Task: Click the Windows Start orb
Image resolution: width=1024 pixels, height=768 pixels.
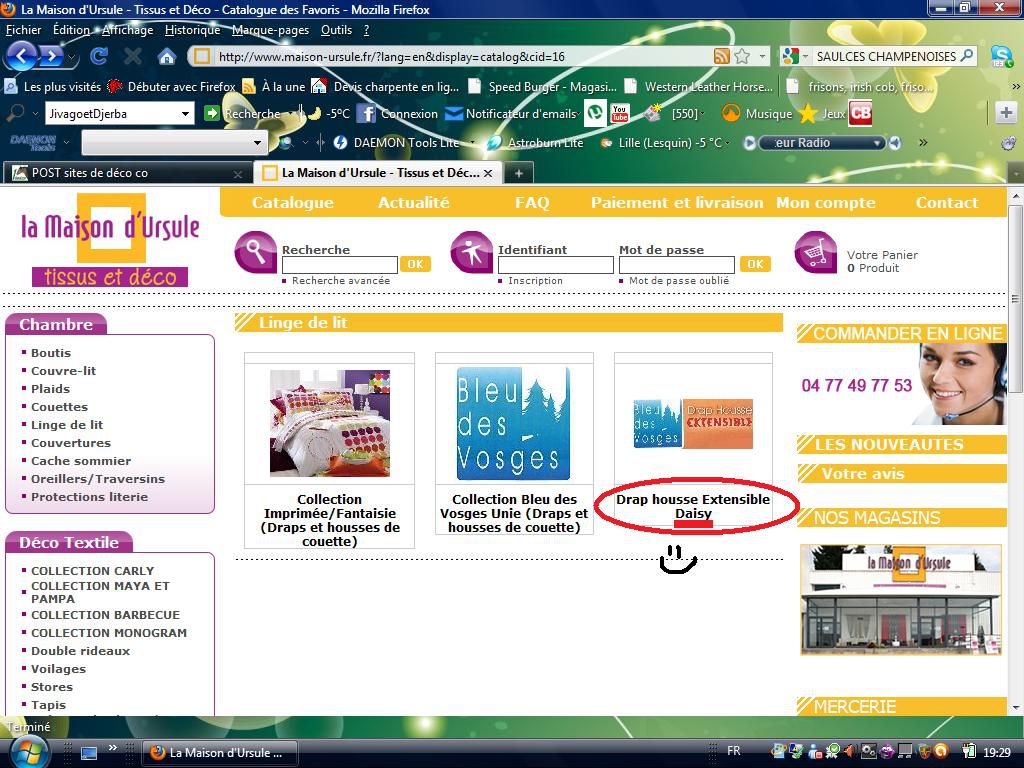Action: pyautogui.click(x=25, y=750)
